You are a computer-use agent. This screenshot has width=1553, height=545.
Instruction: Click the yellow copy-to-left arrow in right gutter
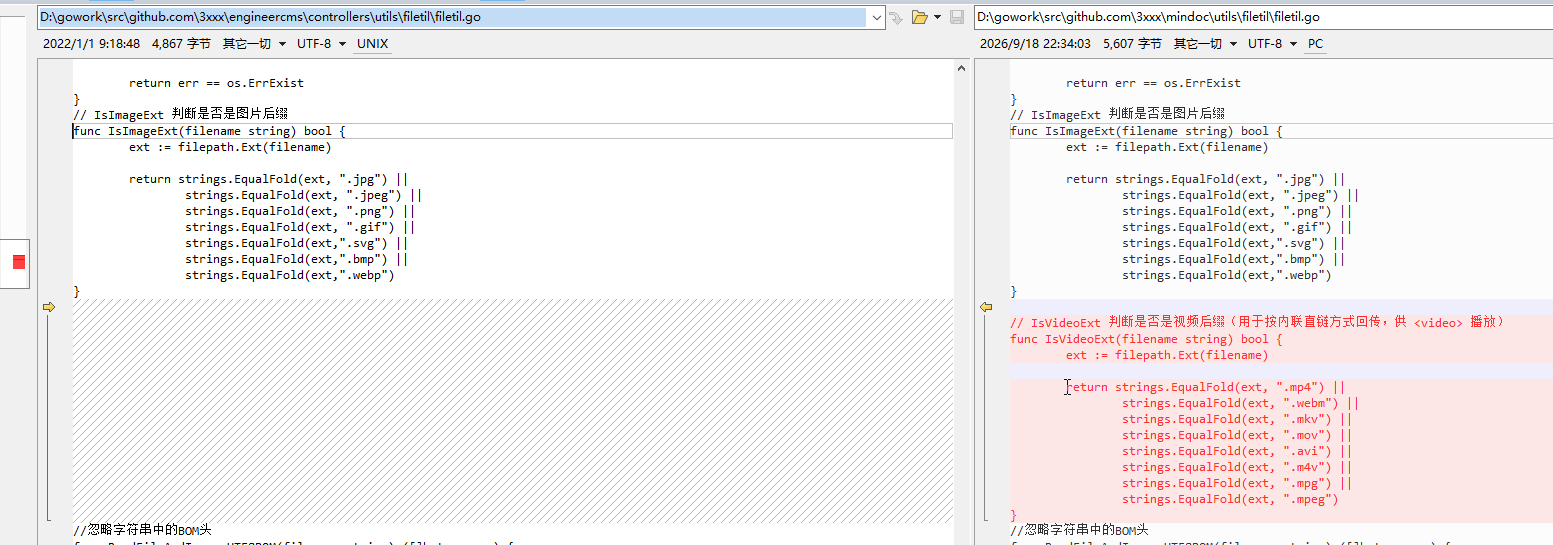click(985, 307)
